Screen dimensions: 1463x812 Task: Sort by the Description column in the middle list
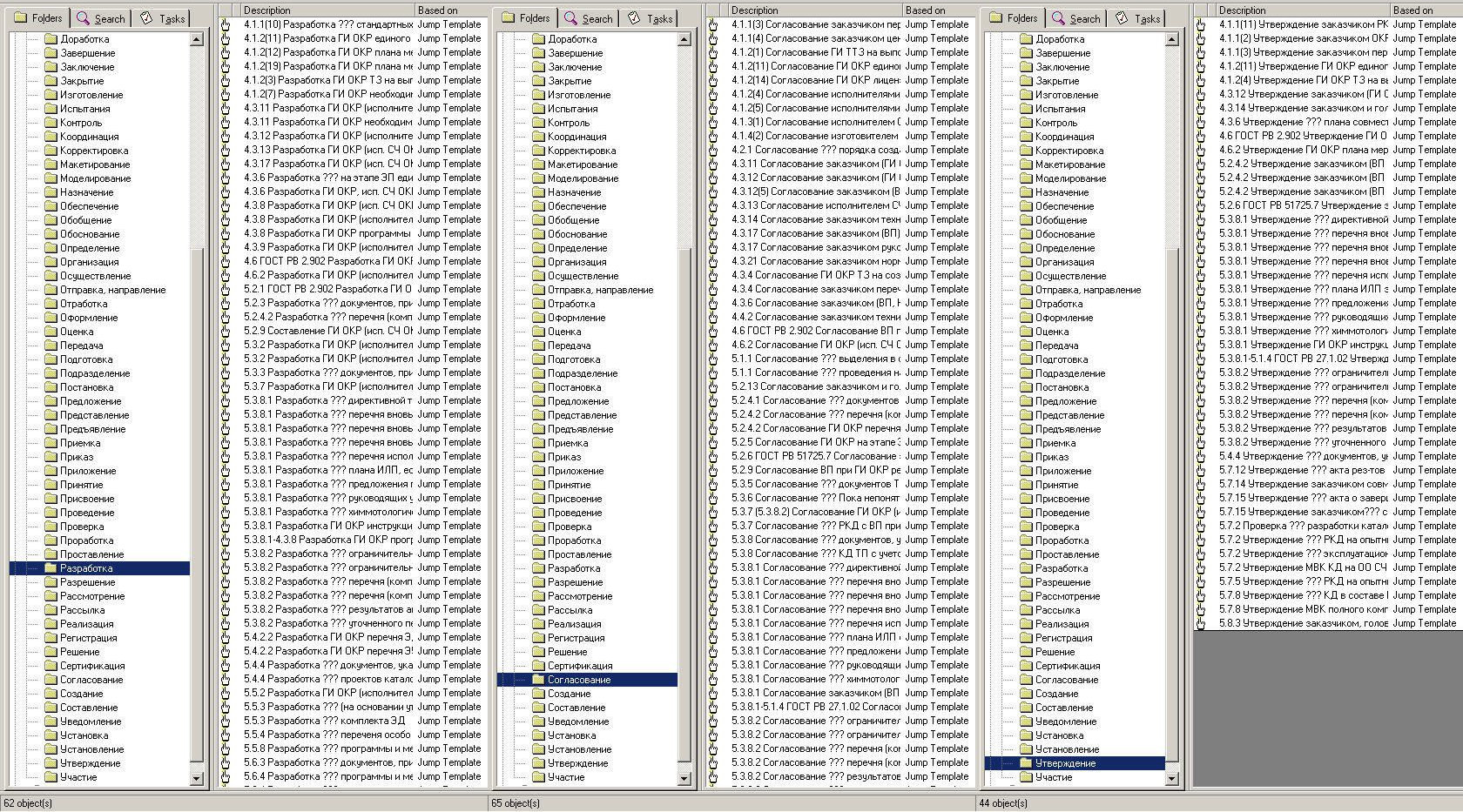click(x=815, y=10)
